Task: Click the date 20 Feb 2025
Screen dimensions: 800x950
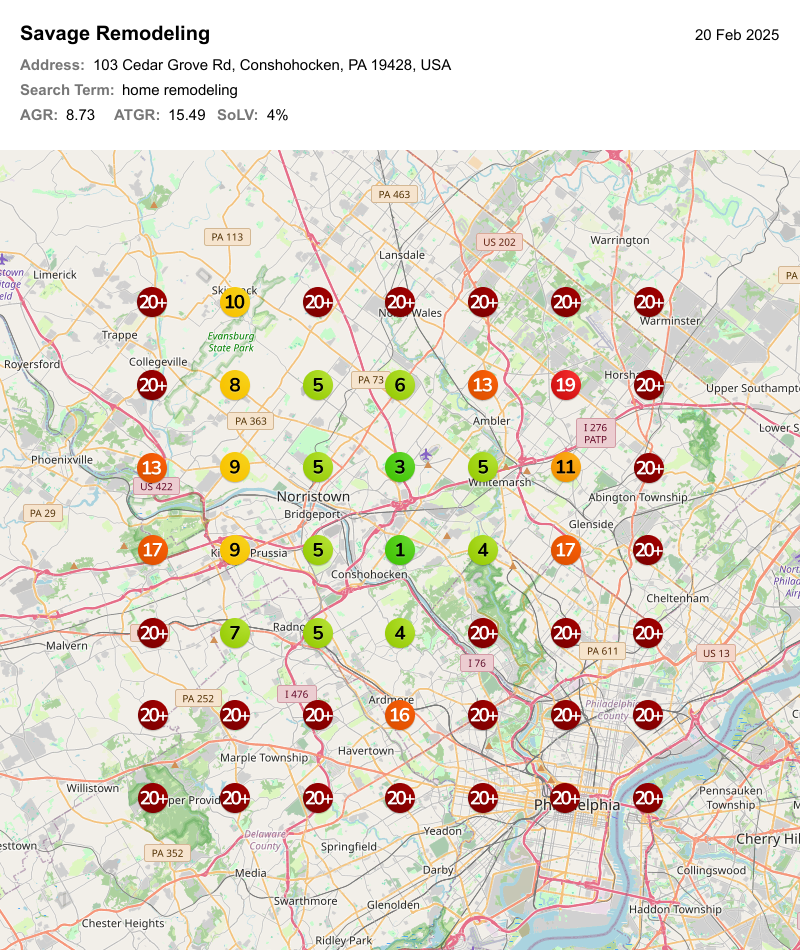Action: pyautogui.click(x=736, y=35)
